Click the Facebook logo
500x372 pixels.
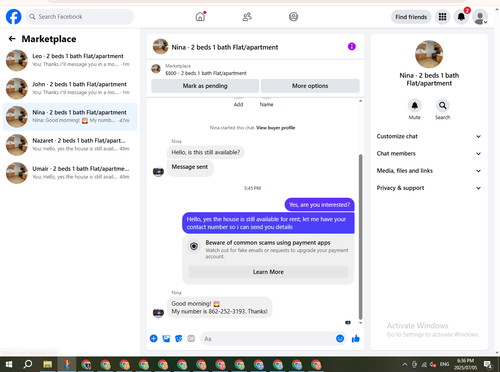coord(14,17)
